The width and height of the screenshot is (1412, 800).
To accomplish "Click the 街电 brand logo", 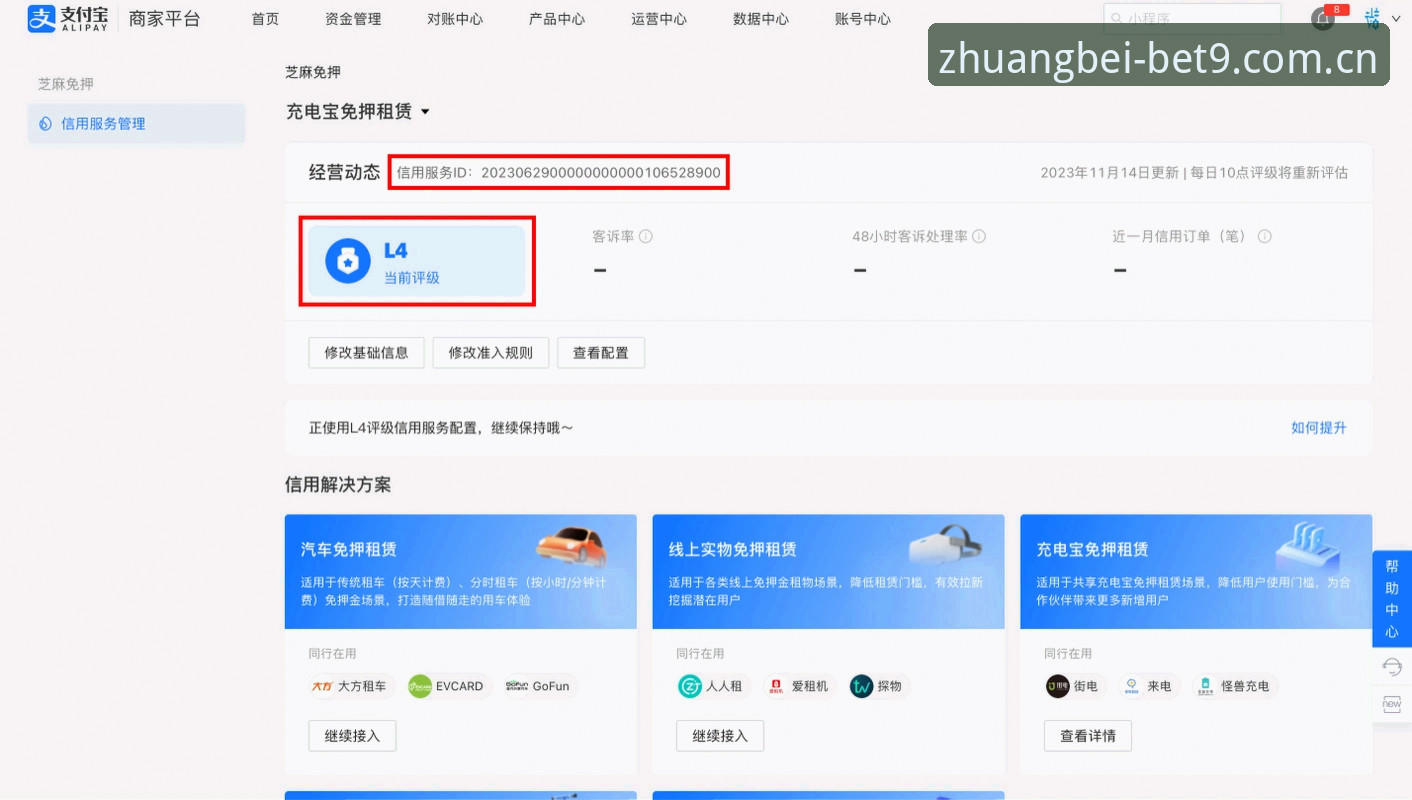I will click(1057, 686).
